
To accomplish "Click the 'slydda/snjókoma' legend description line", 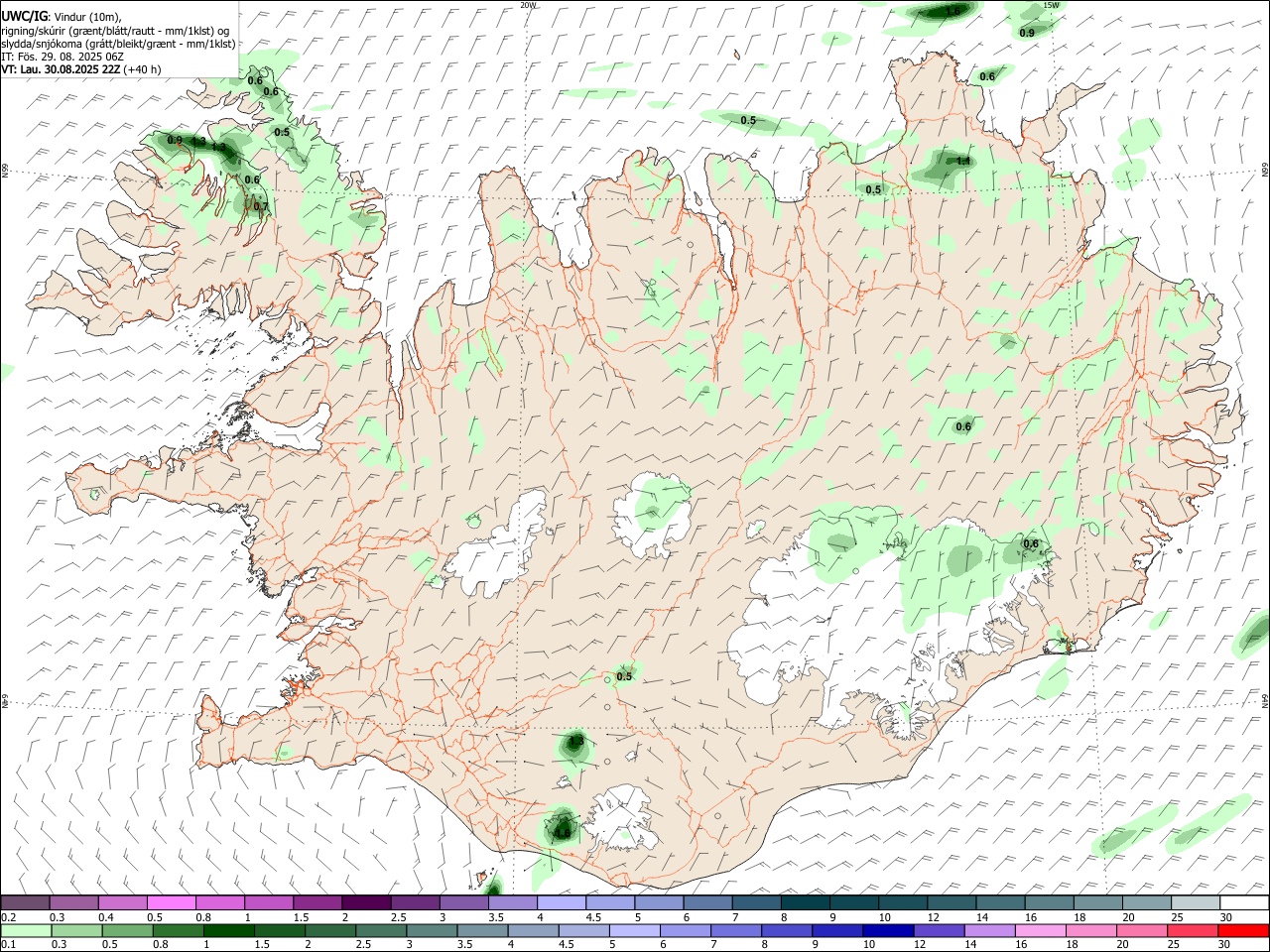I will 118,44.
